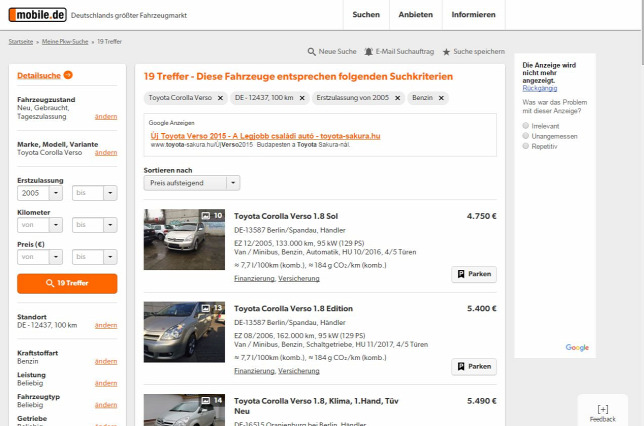Open Kilometer bis dropdown
Image resolution: width=644 pixels, height=426 pixels.
94,225
